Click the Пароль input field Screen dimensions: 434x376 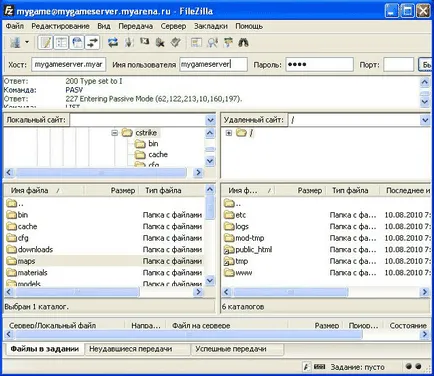pos(319,64)
